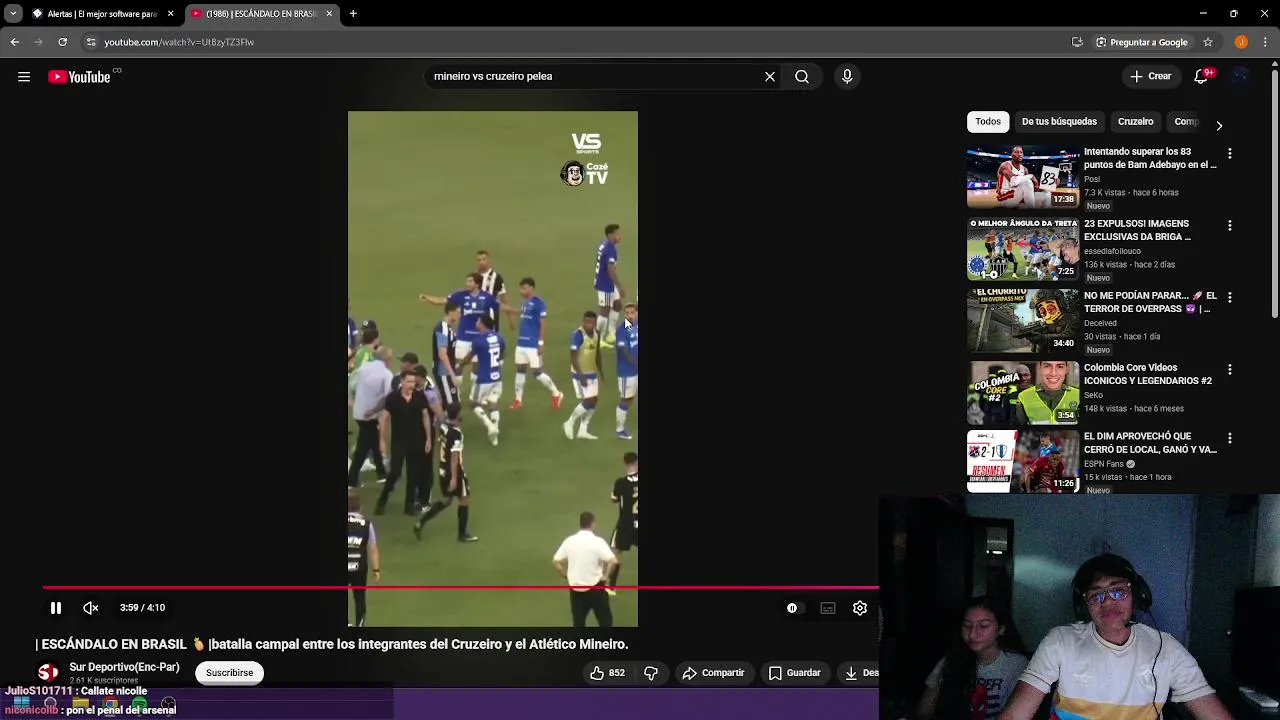Open options for Bam Adebayo video
Screen dimensions: 1280x720
tap(1230, 154)
